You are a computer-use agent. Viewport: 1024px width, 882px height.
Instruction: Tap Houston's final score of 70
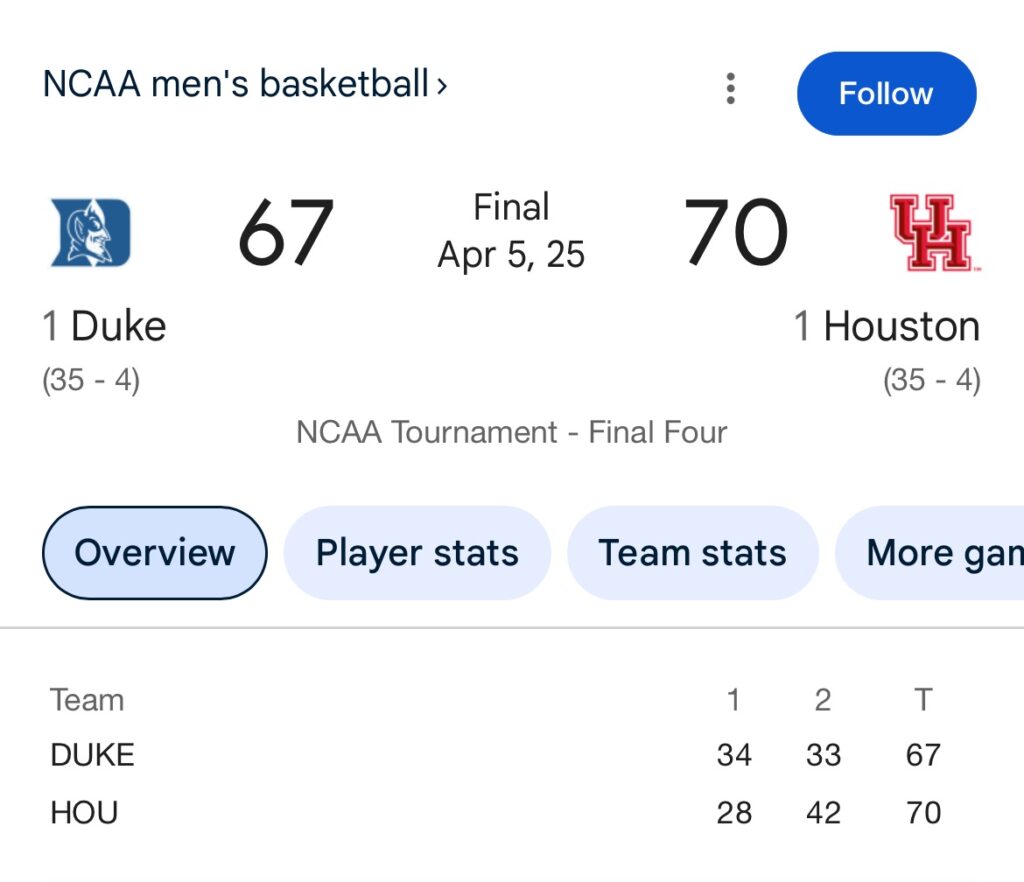point(736,233)
